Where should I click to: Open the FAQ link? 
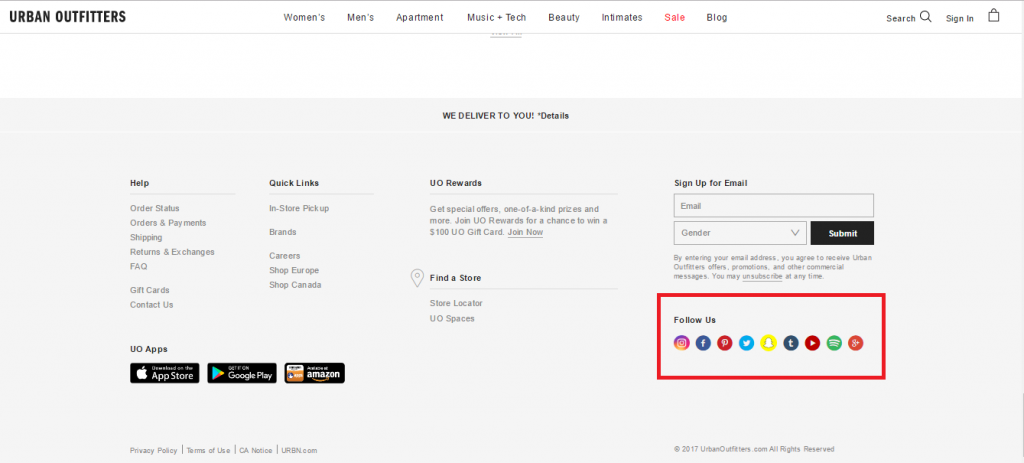click(x=138, y=266)
